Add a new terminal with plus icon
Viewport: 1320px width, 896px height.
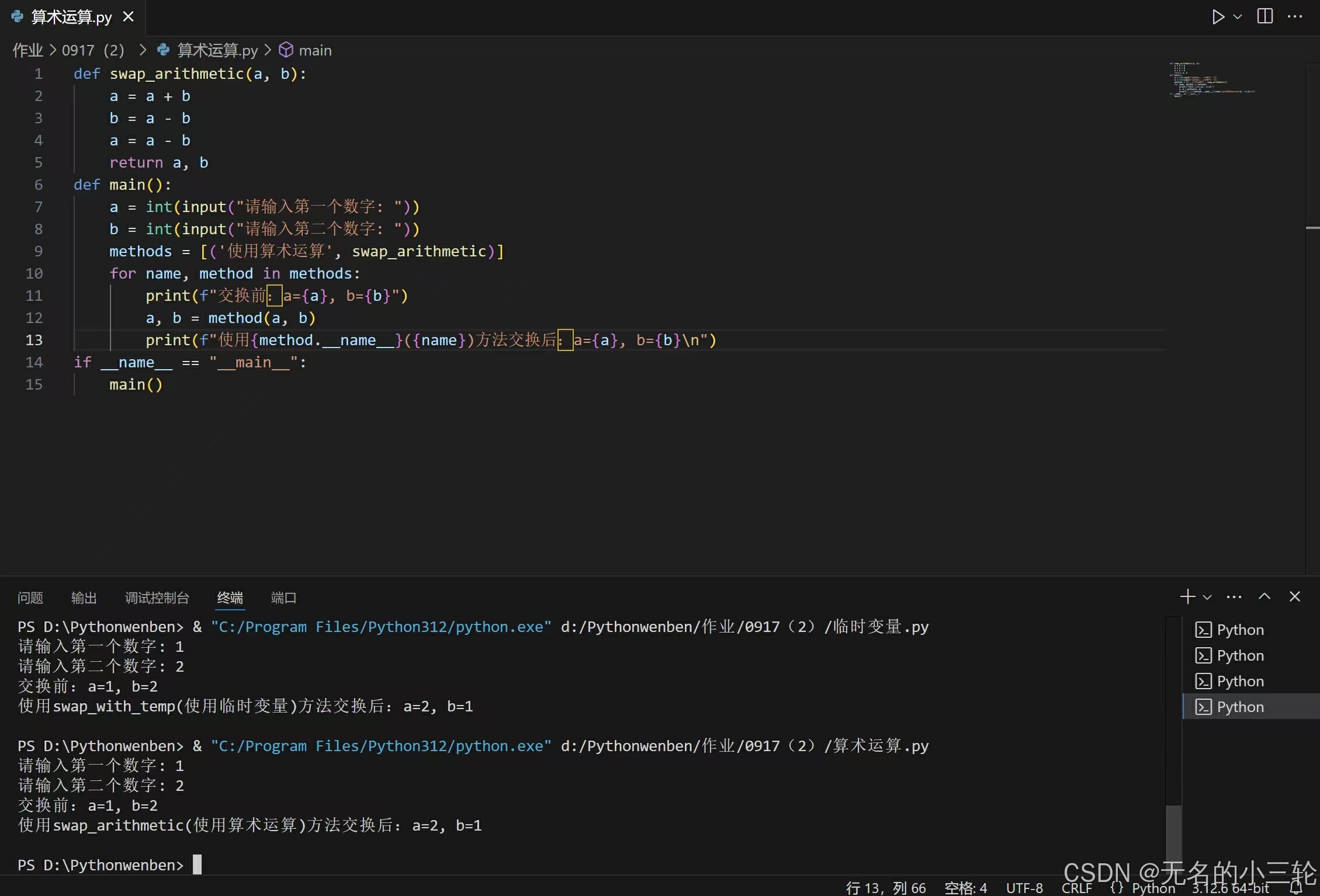point(1187,596)
